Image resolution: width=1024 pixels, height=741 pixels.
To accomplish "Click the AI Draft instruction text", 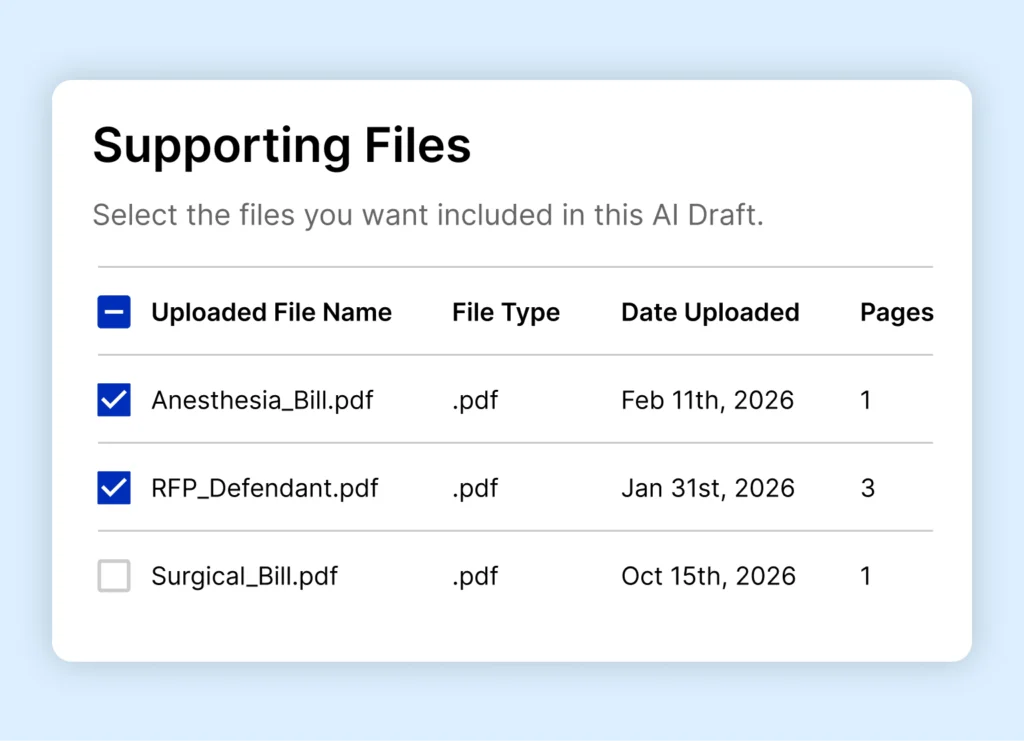I will tap(427, 215).
